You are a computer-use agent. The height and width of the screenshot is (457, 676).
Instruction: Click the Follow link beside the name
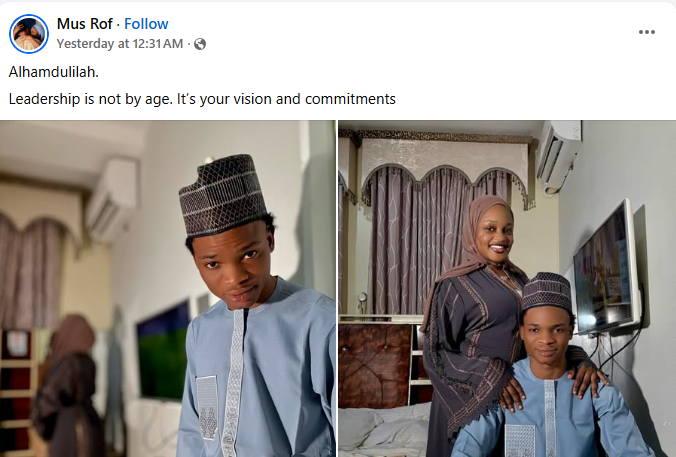146,23
